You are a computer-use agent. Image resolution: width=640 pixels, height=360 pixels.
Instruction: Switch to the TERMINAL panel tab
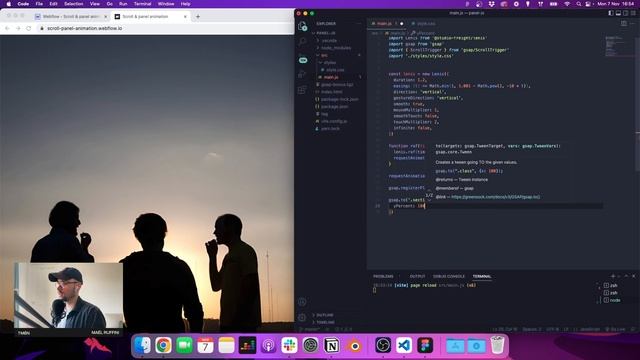[482, 276]
